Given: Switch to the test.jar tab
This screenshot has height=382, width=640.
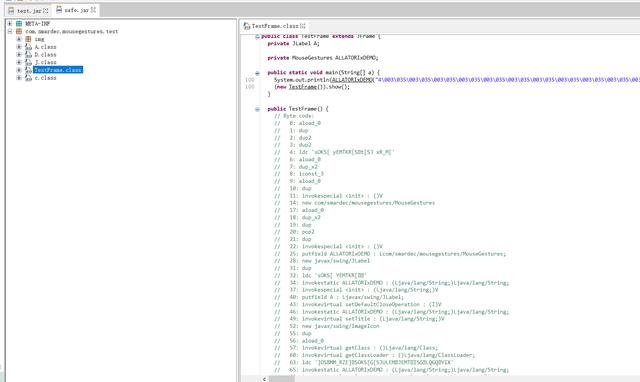Looking at the screenshot, I should coord(29,11).
